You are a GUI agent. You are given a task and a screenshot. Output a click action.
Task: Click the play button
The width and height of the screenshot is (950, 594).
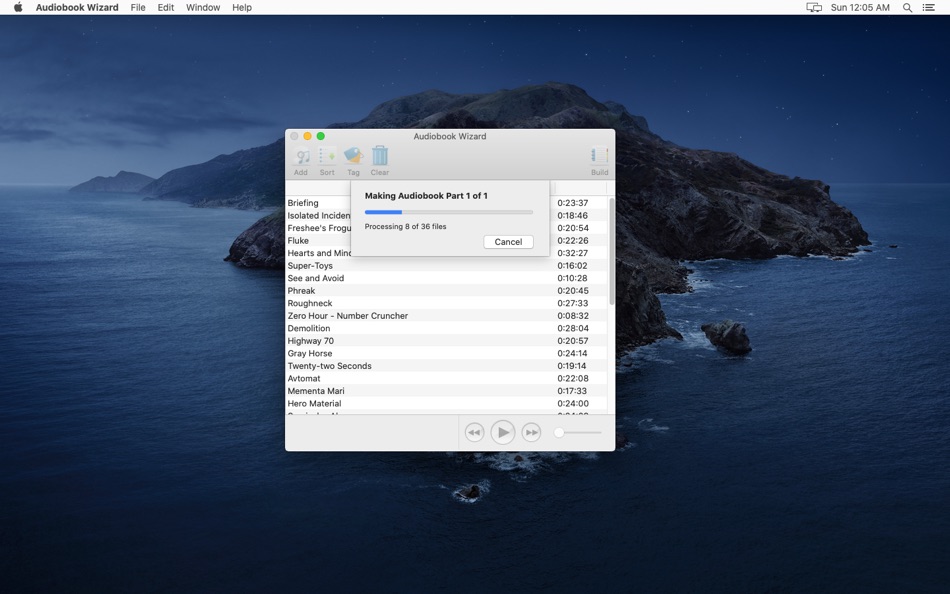tap(503, 432)
